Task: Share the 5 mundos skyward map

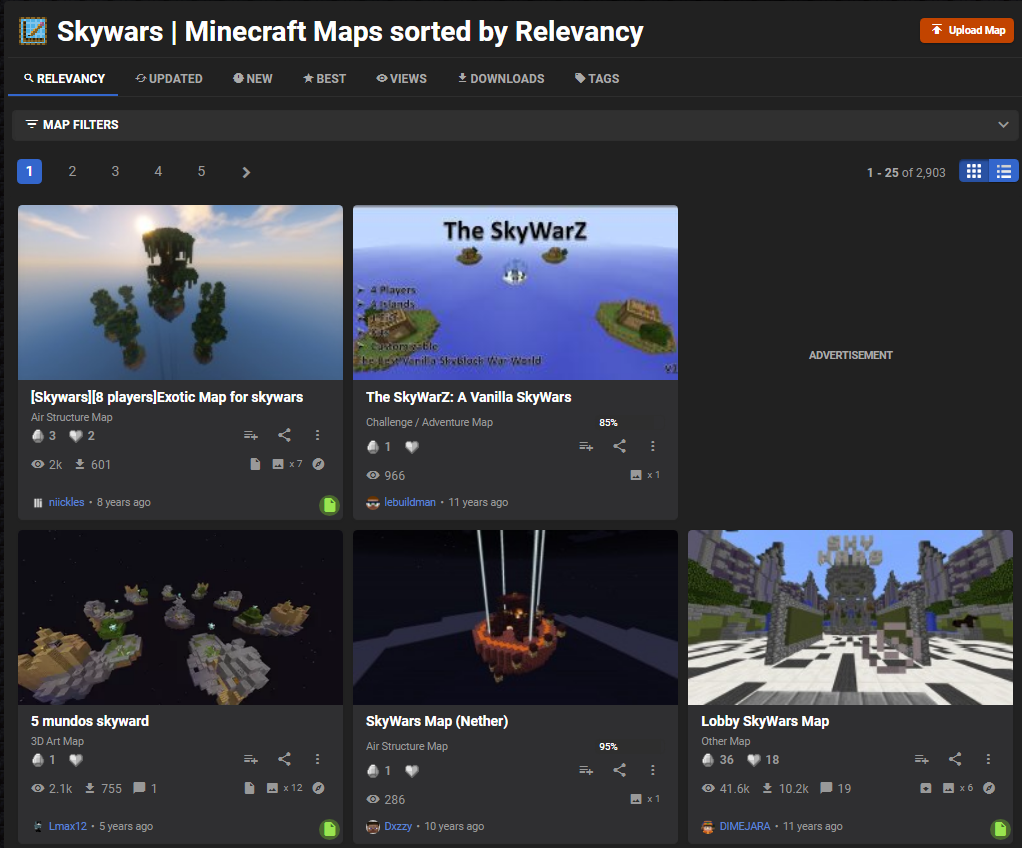Action: point(284,759)
